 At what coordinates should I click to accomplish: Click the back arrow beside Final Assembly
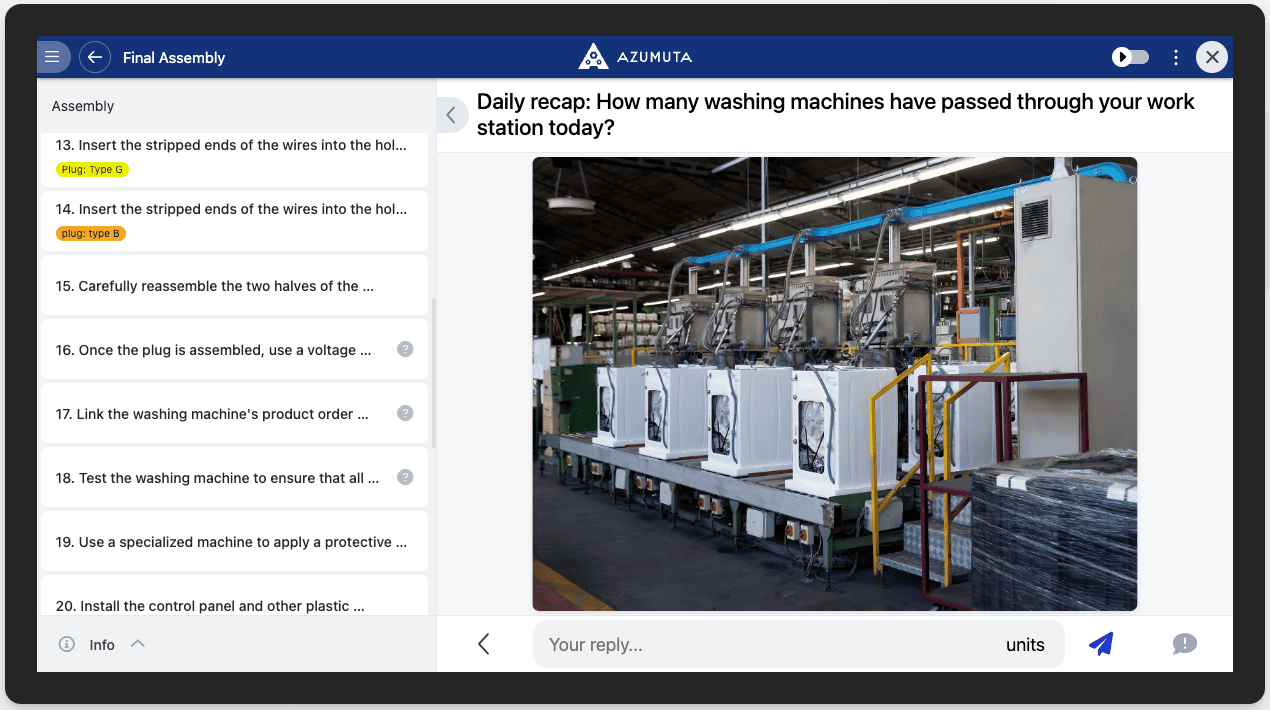(95, 57)
